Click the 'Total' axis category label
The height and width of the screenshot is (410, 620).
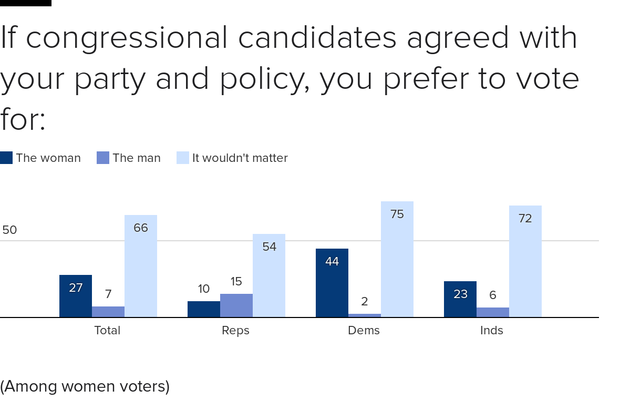point(107,330)
